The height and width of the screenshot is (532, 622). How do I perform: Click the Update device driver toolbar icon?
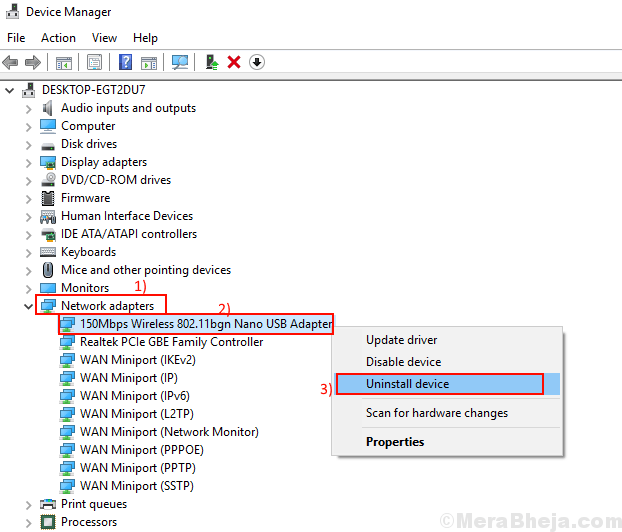212,62
